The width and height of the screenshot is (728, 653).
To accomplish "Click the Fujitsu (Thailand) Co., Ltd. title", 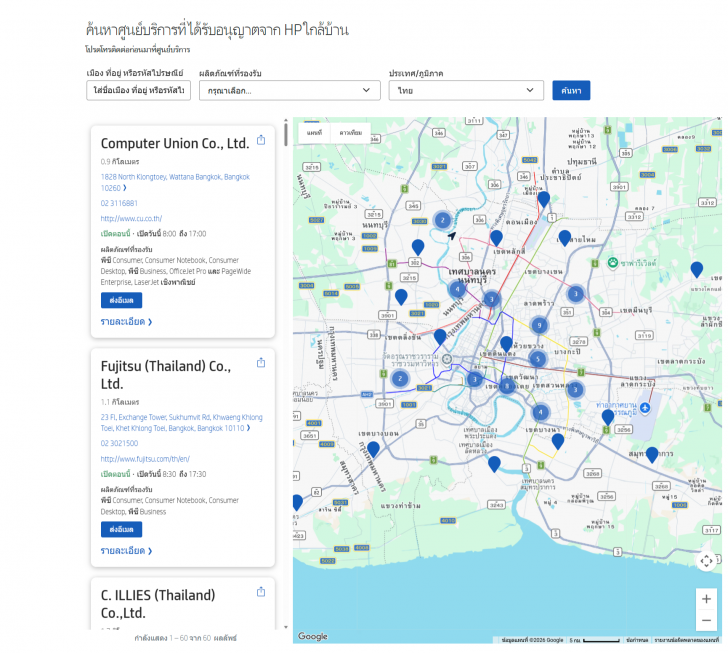I will (166, 375).
